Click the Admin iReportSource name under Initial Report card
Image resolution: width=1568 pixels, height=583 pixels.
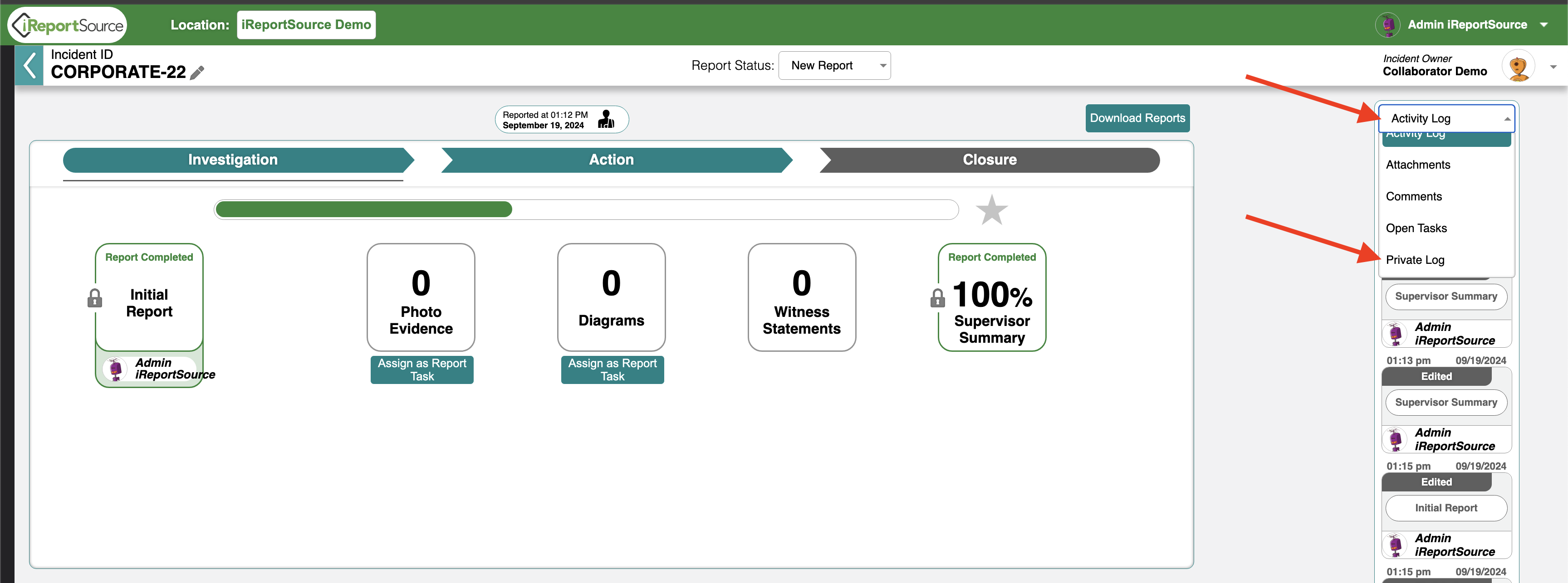click(175, 369)
